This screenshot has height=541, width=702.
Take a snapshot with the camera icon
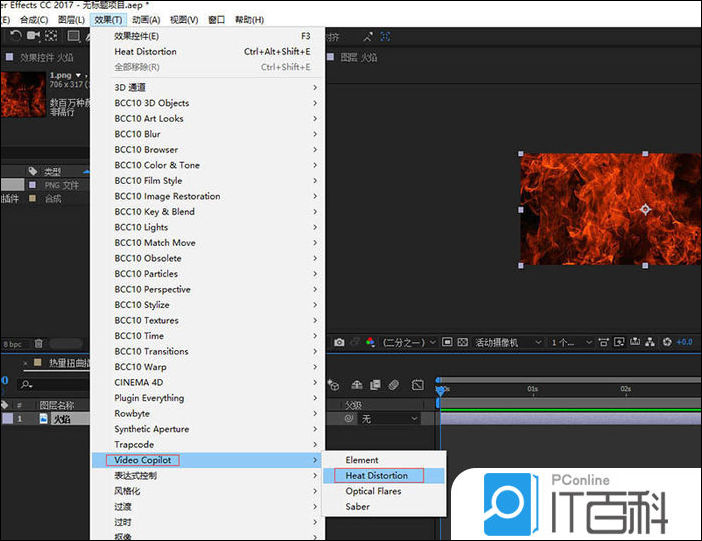(x=340, y=342)
